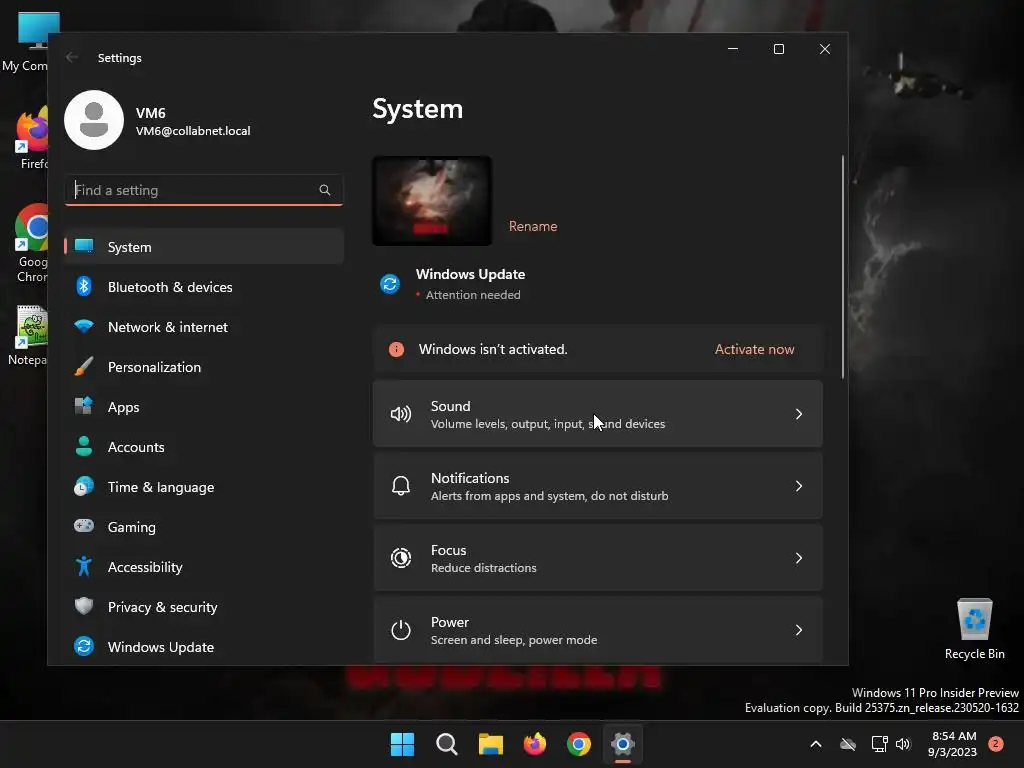1024x768 pixels.
Task: Click the VM6 user avatar picture
Action: (94, 120)
